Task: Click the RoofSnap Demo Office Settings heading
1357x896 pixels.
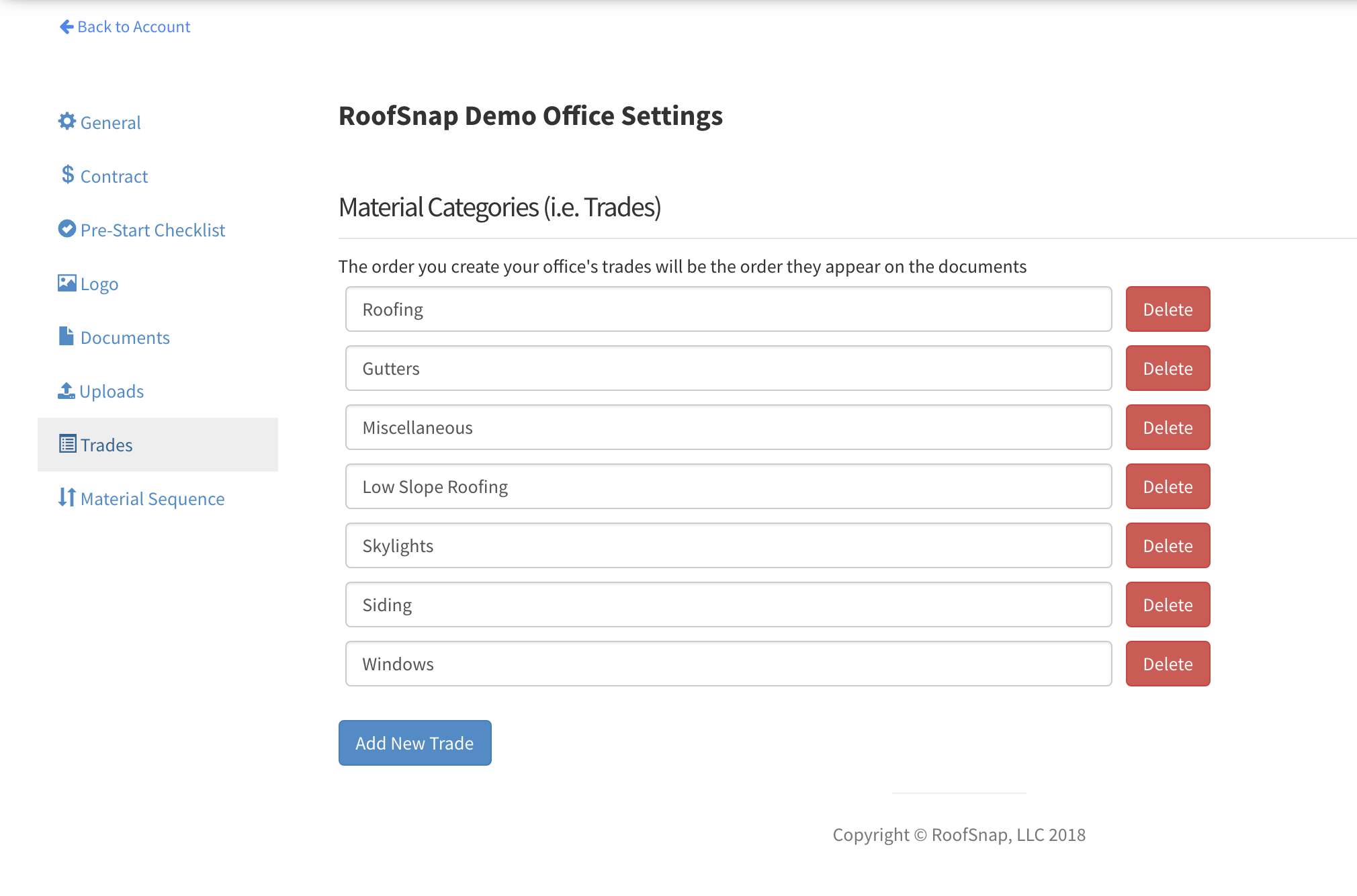Action: click(531, 116)
